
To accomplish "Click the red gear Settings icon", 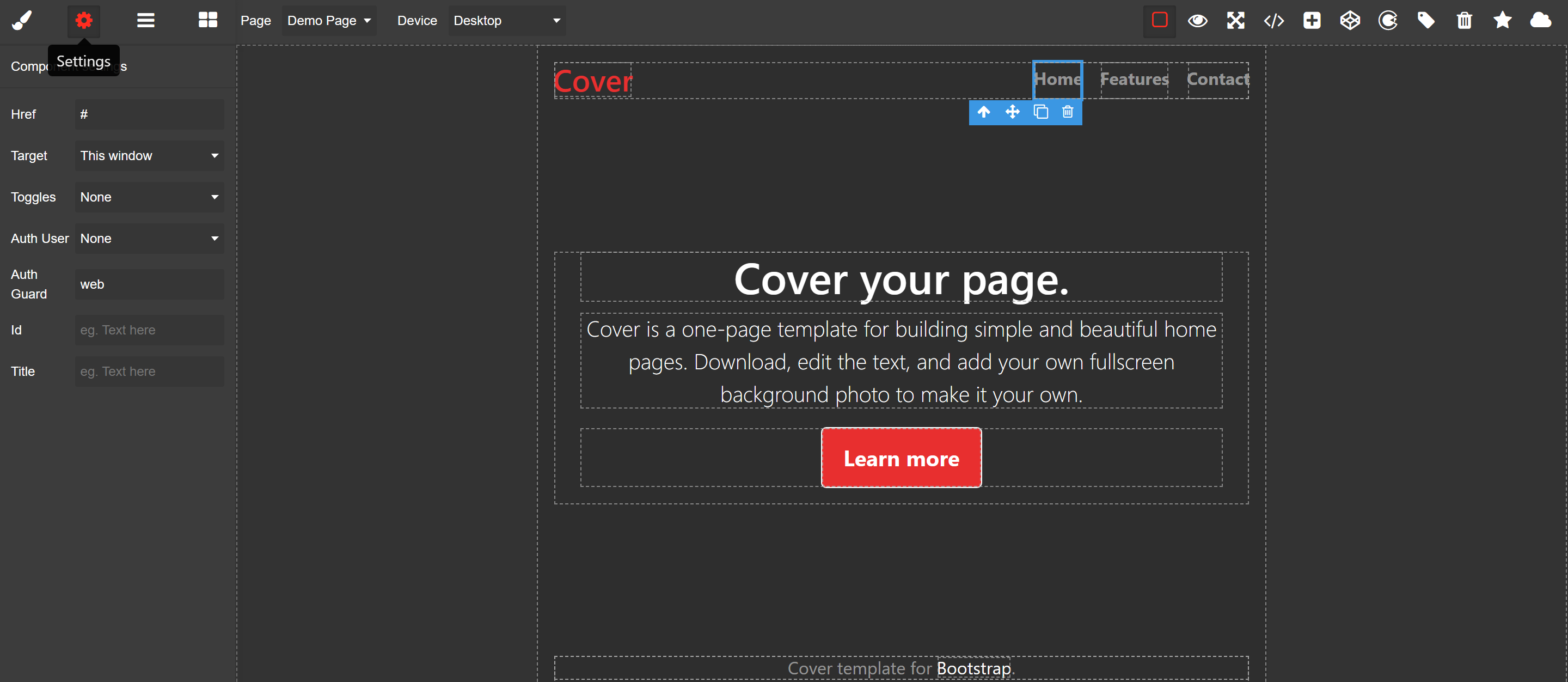I will (83, 20).
